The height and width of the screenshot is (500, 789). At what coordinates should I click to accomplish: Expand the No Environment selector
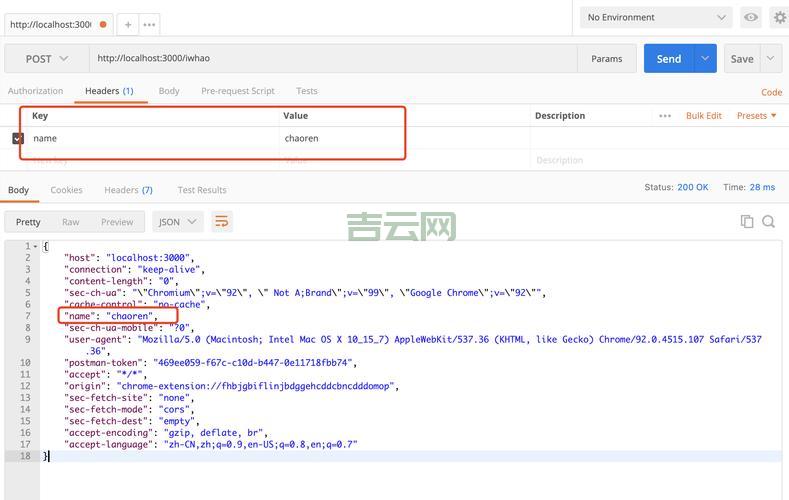(657, 17)
